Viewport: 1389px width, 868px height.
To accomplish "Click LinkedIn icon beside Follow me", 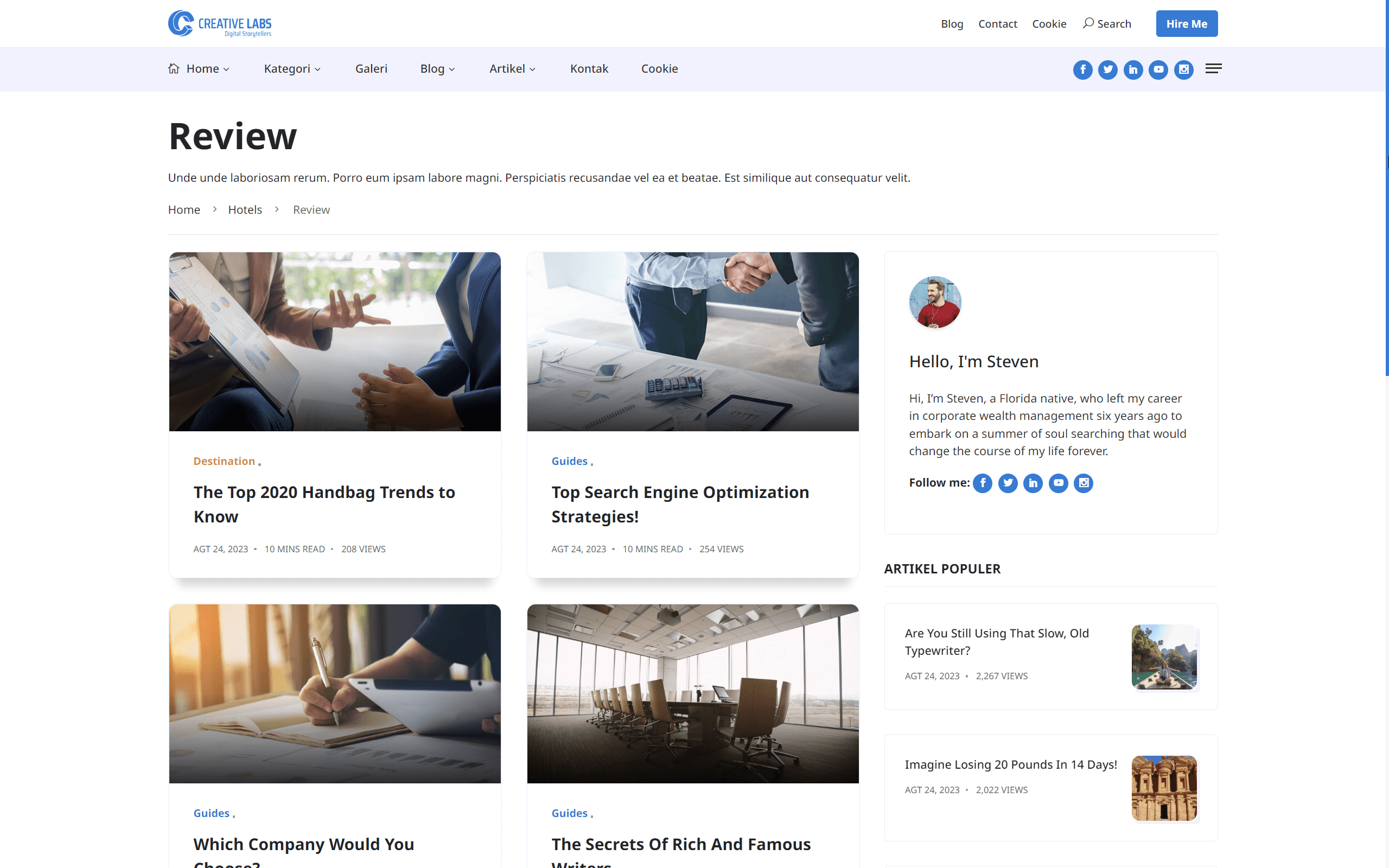I will (1033, 483).
